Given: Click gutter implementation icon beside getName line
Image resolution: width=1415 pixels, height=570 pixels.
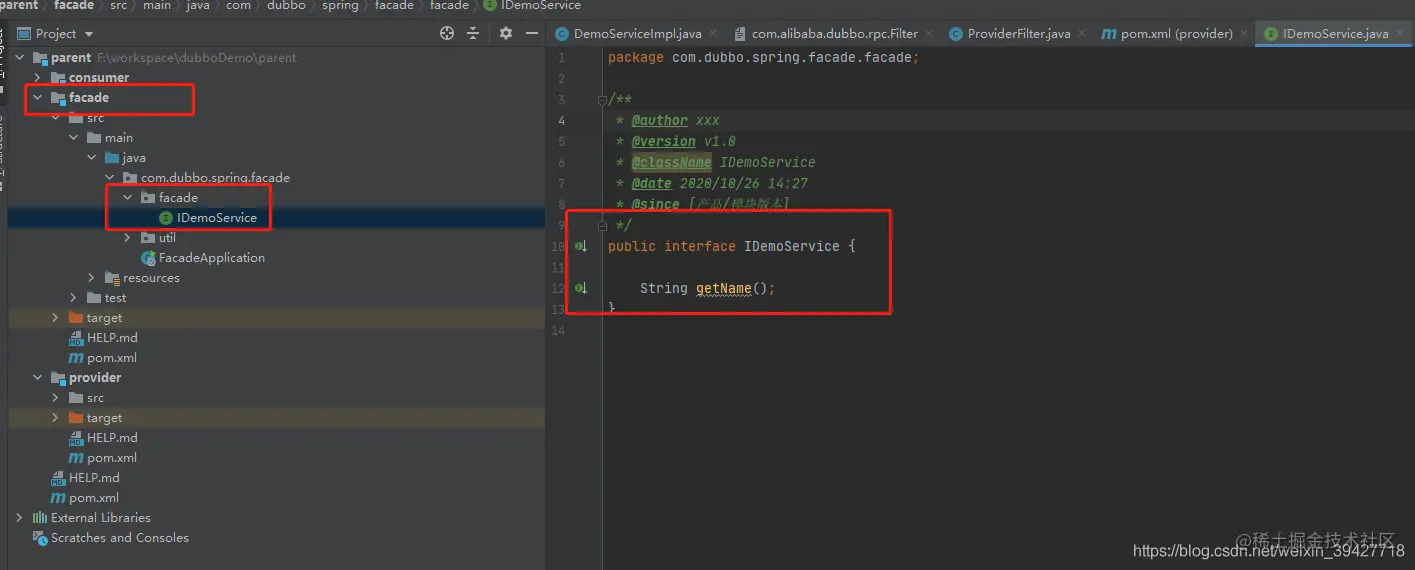Looking at the screenshot, I should click(581, 288).
